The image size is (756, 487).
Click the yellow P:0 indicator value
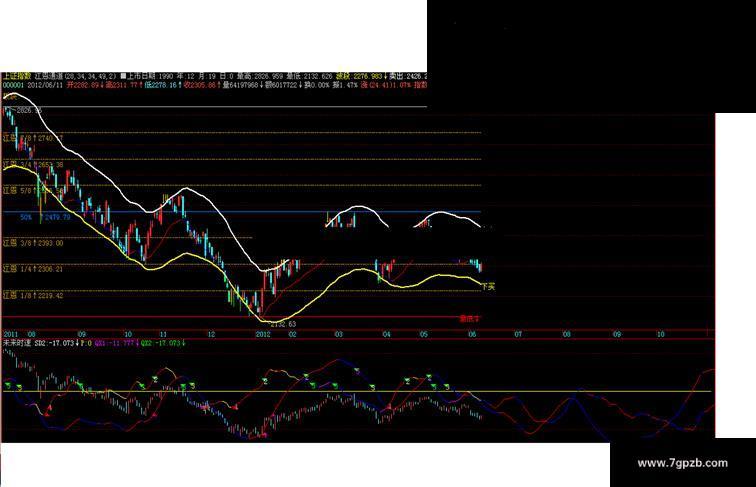(x=86, y=343)
